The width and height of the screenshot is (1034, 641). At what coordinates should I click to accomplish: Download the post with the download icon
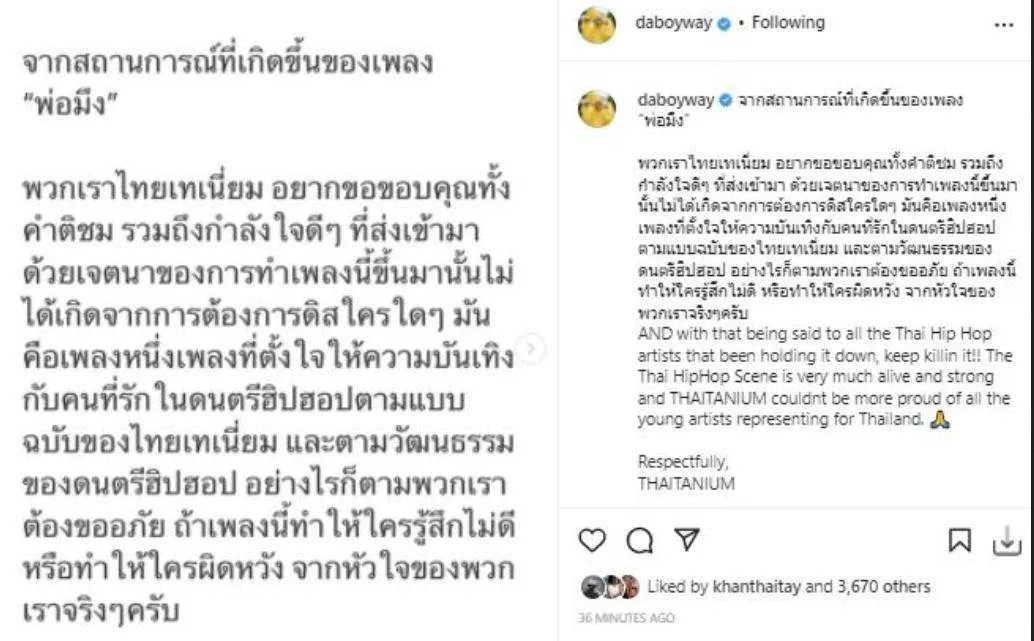point(1007,541)
